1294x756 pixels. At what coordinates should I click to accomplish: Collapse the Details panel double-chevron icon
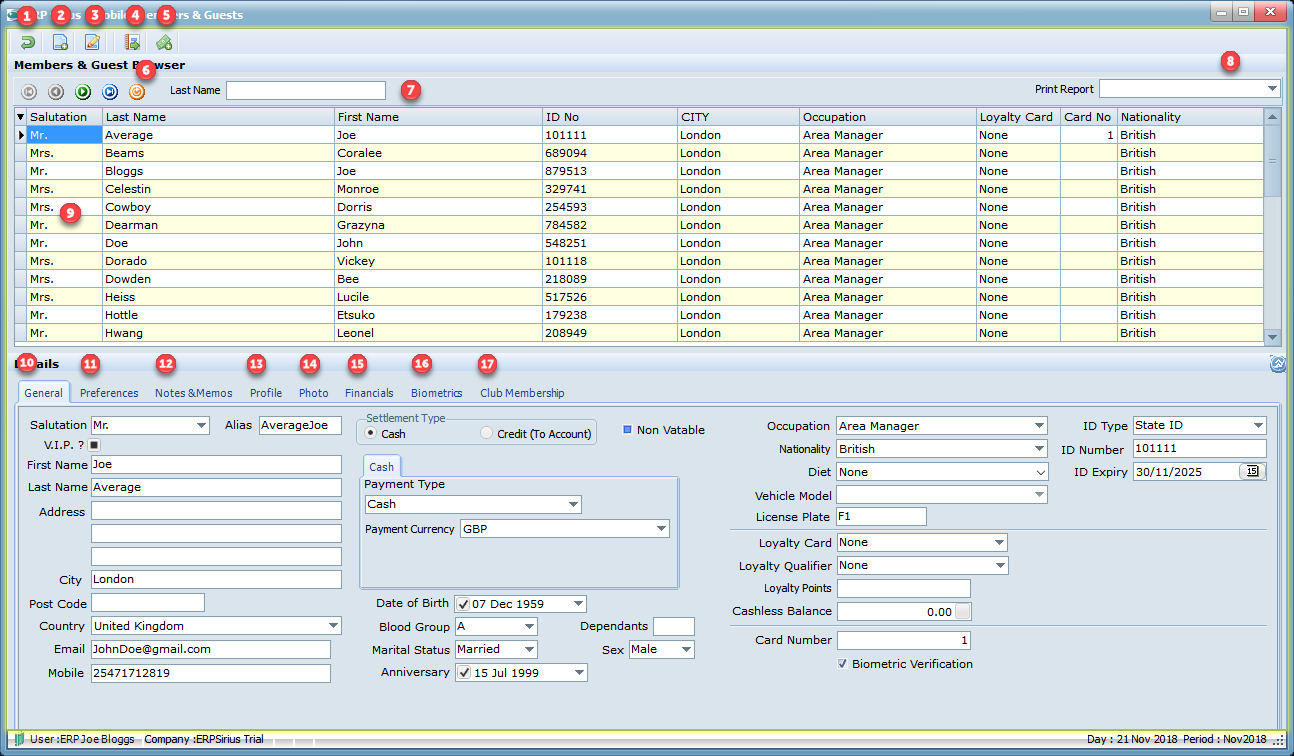[x=1277, y=364]
